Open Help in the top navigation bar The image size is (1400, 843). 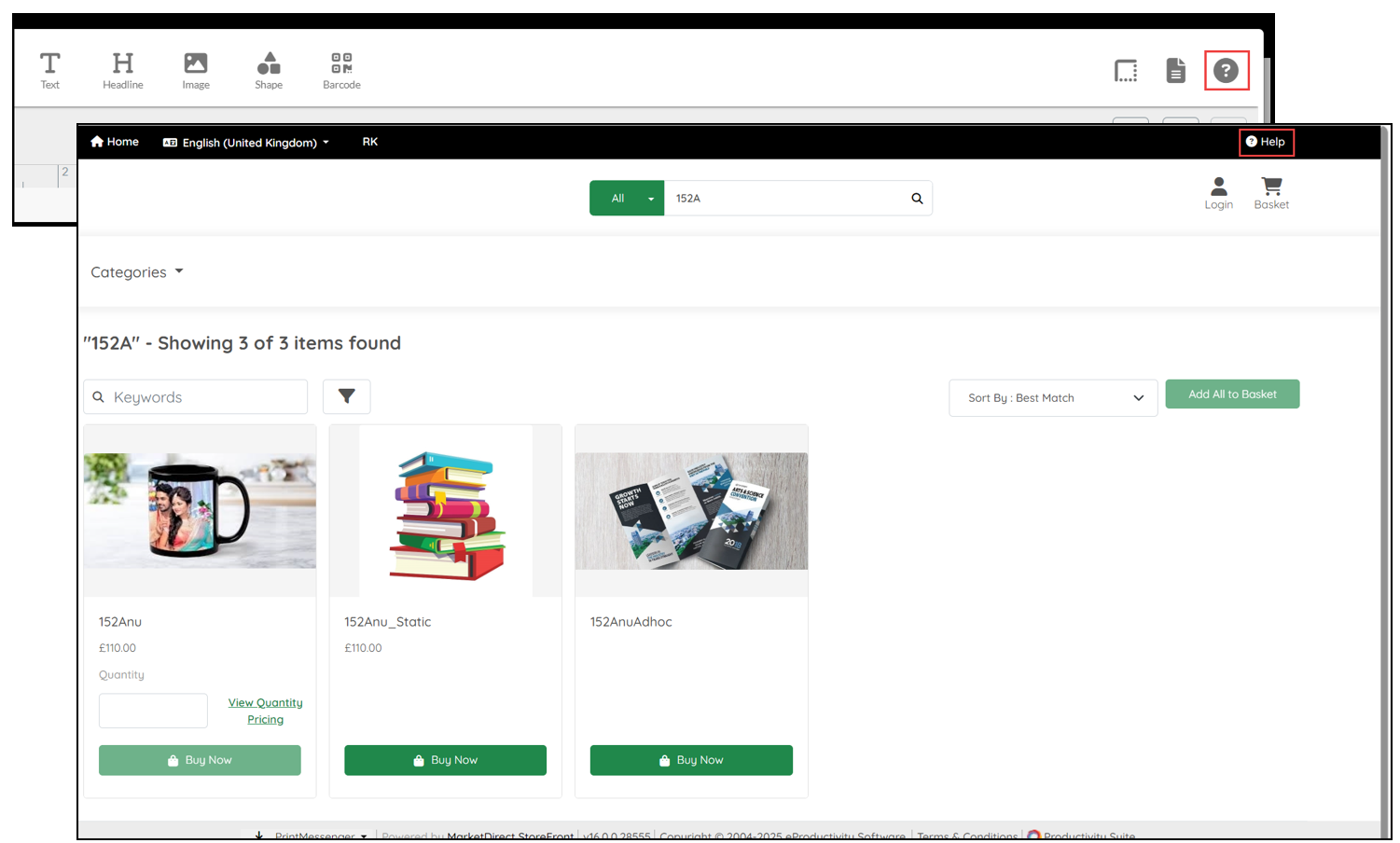coord(1266,142)
